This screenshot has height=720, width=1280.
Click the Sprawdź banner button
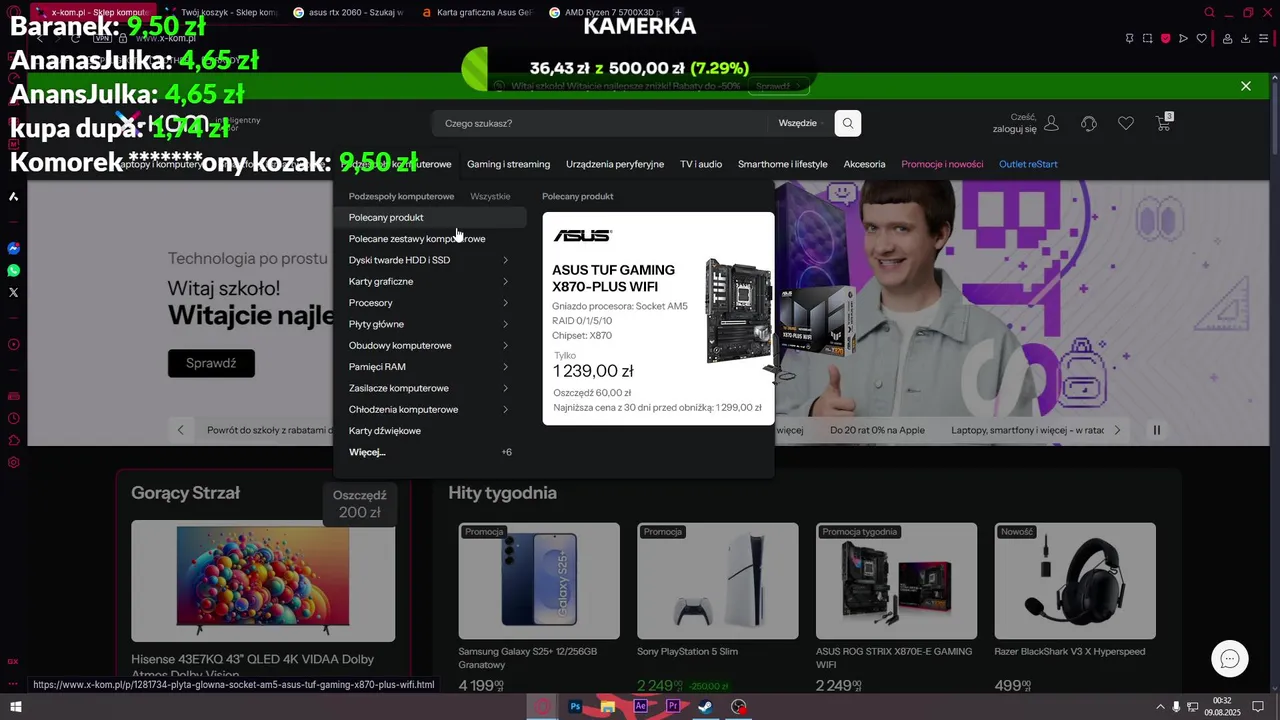click(211, 363)
